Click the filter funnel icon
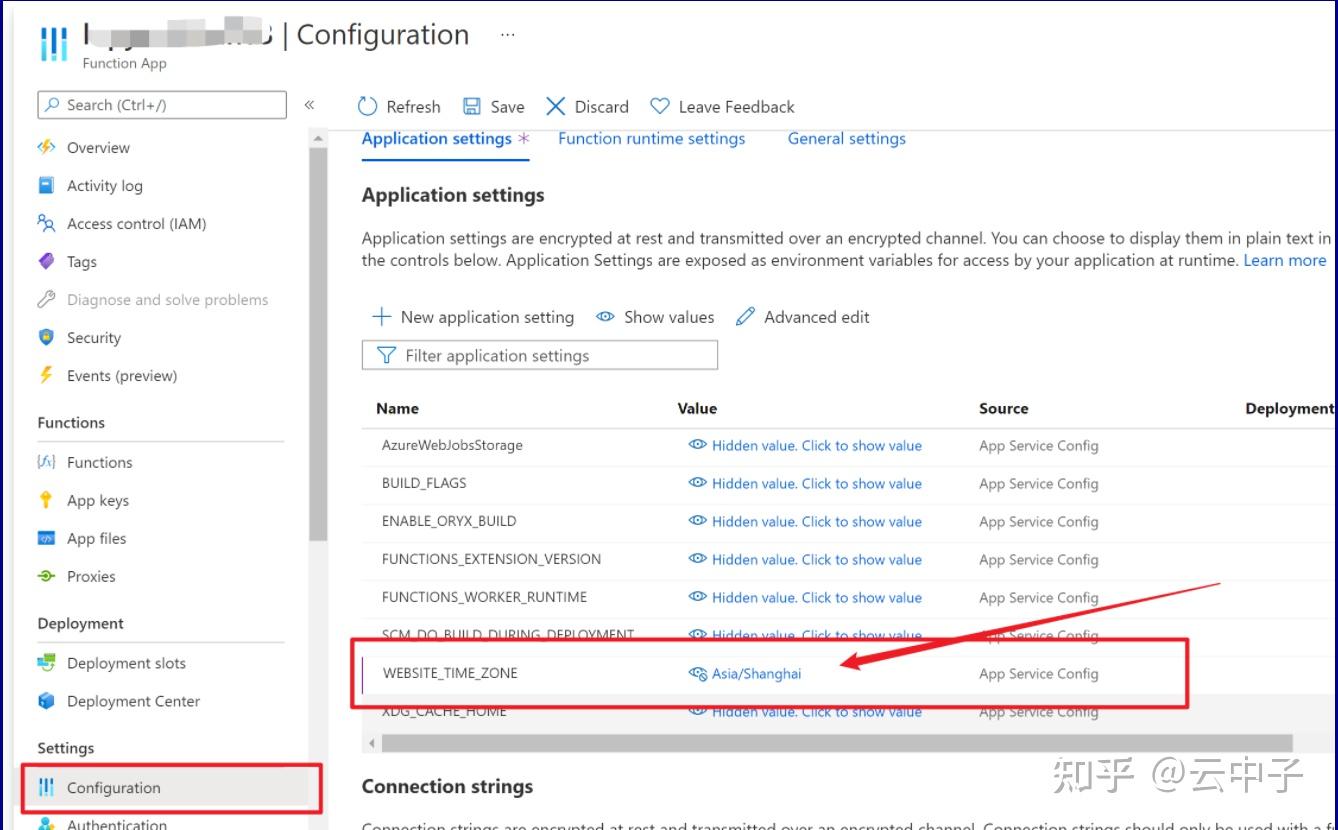The height and width of the screenshot is (830, 1338). pyautogui.click(x=387, y=355)
